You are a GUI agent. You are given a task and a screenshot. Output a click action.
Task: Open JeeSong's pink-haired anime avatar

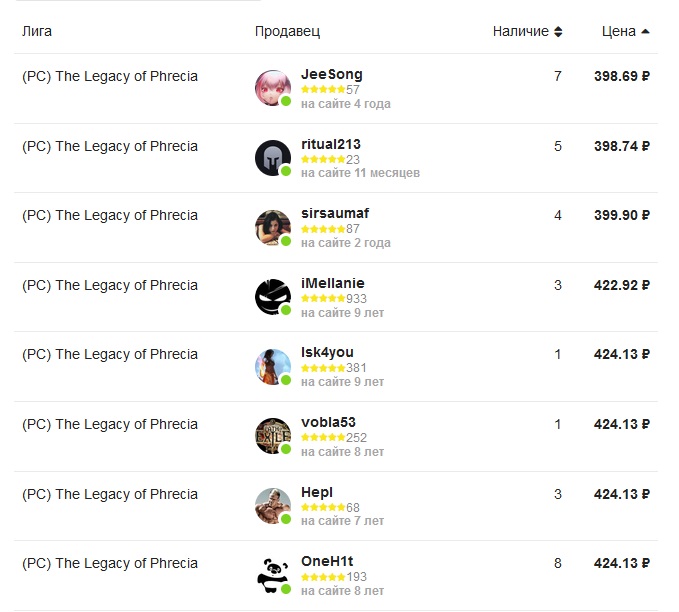point(272,88)
